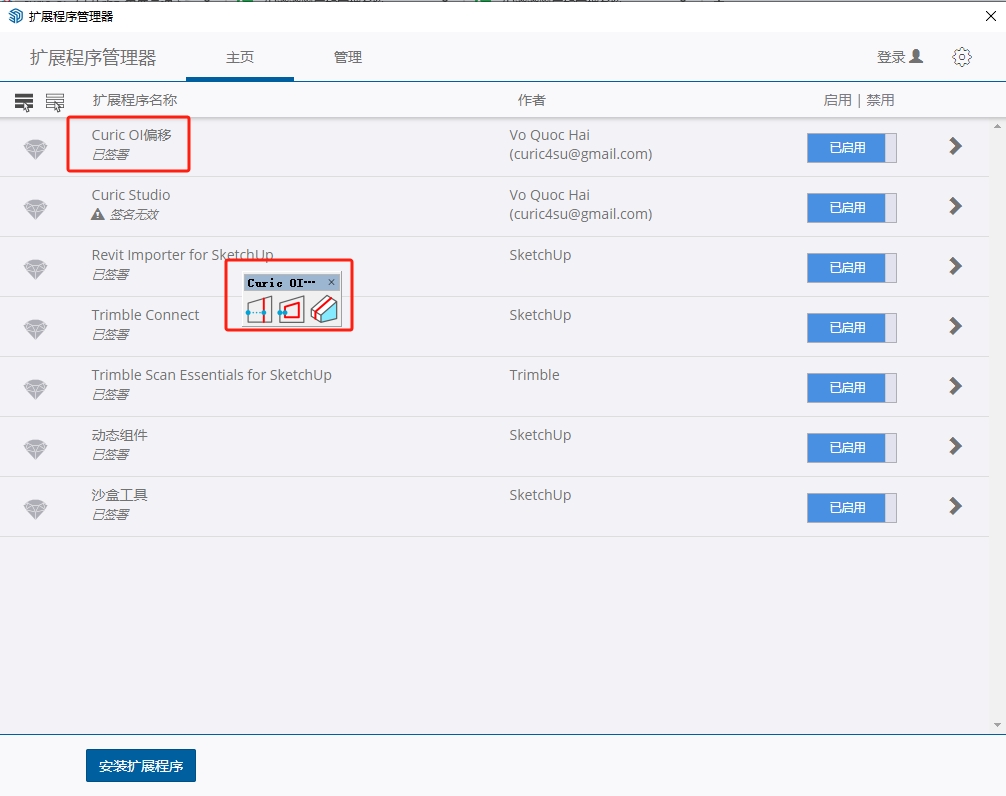Screen dimensions: 1006x796
Task: Click the 登录 sign-in link
Action: click(900, 57)
